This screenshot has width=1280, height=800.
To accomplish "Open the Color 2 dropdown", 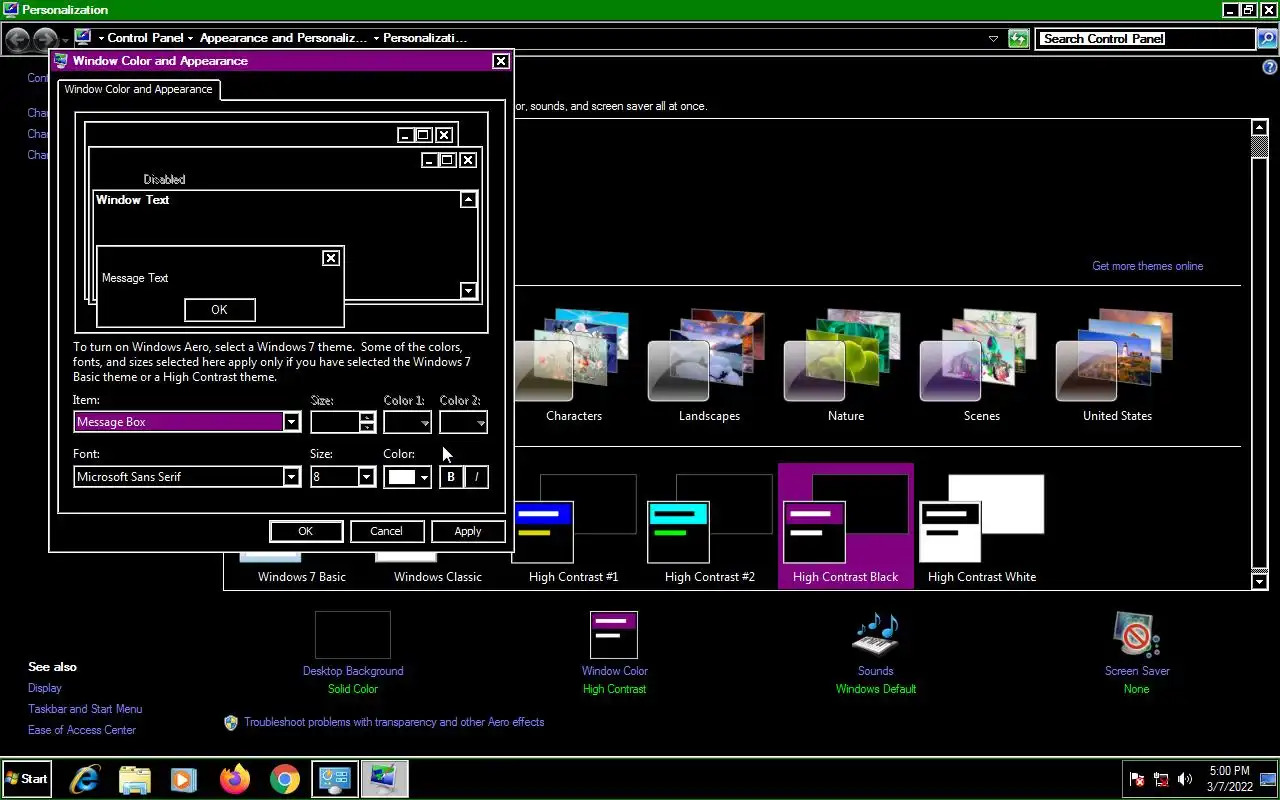I will 464,422.
